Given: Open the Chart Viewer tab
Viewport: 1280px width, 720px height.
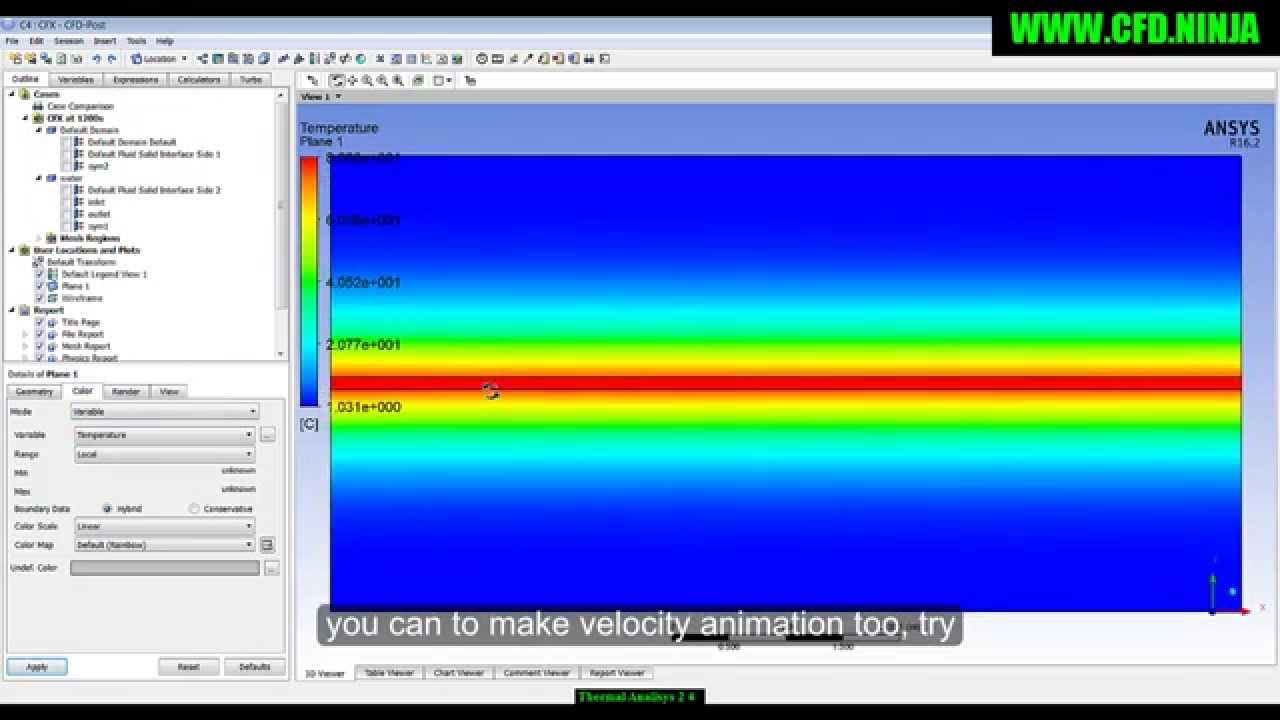Looking at the screenshot, I should [459, 673].
